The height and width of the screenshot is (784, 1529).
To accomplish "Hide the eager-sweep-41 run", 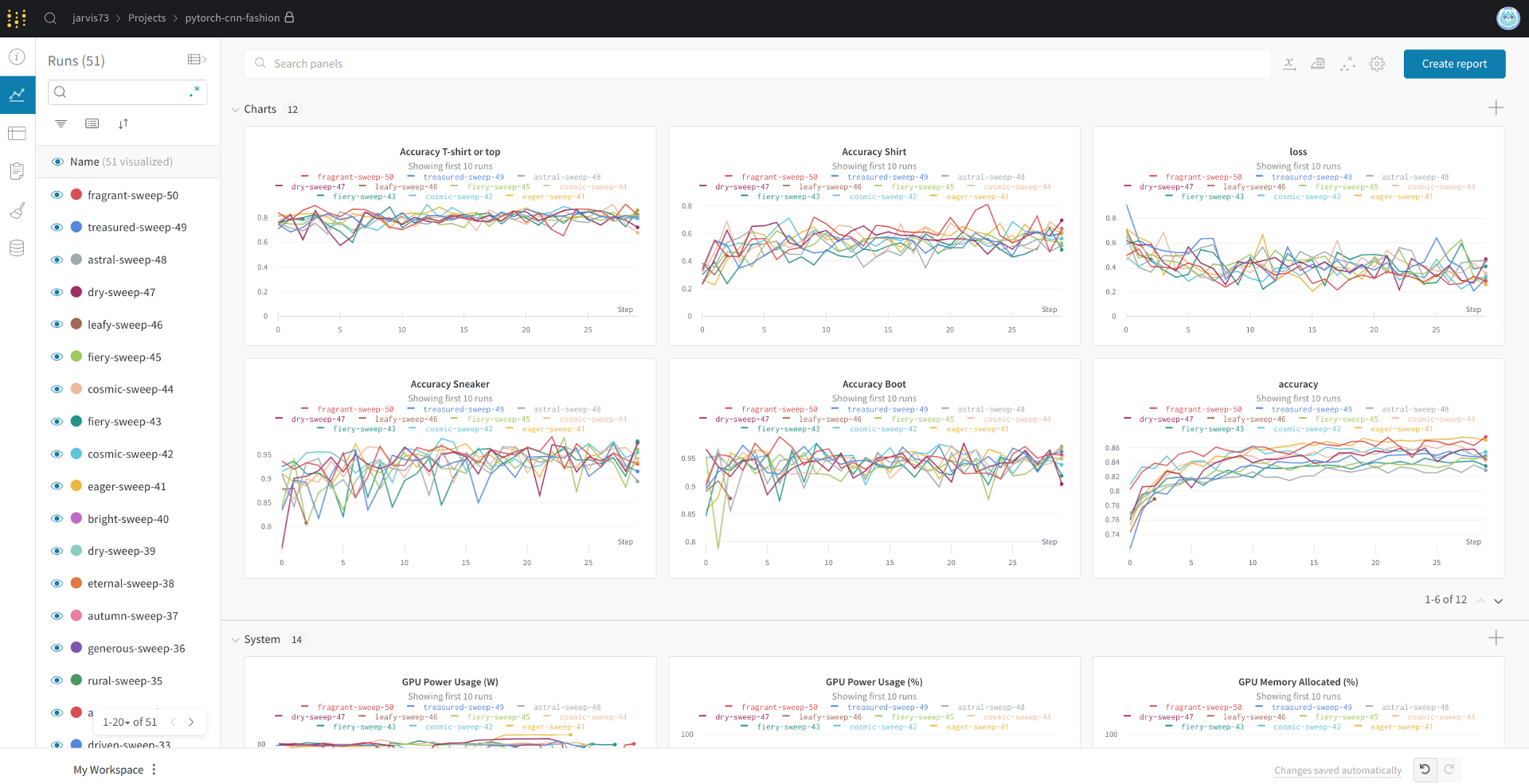I will click(x=57, y=486).
